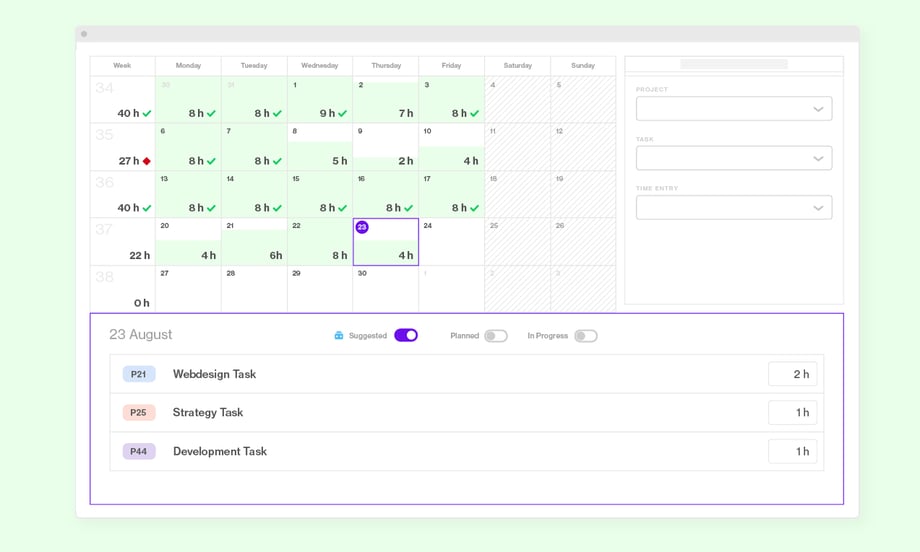The width and height of the screenshot is (920, 552).
Task: Click the Tuesday column header
Action: tap(254, 66)
